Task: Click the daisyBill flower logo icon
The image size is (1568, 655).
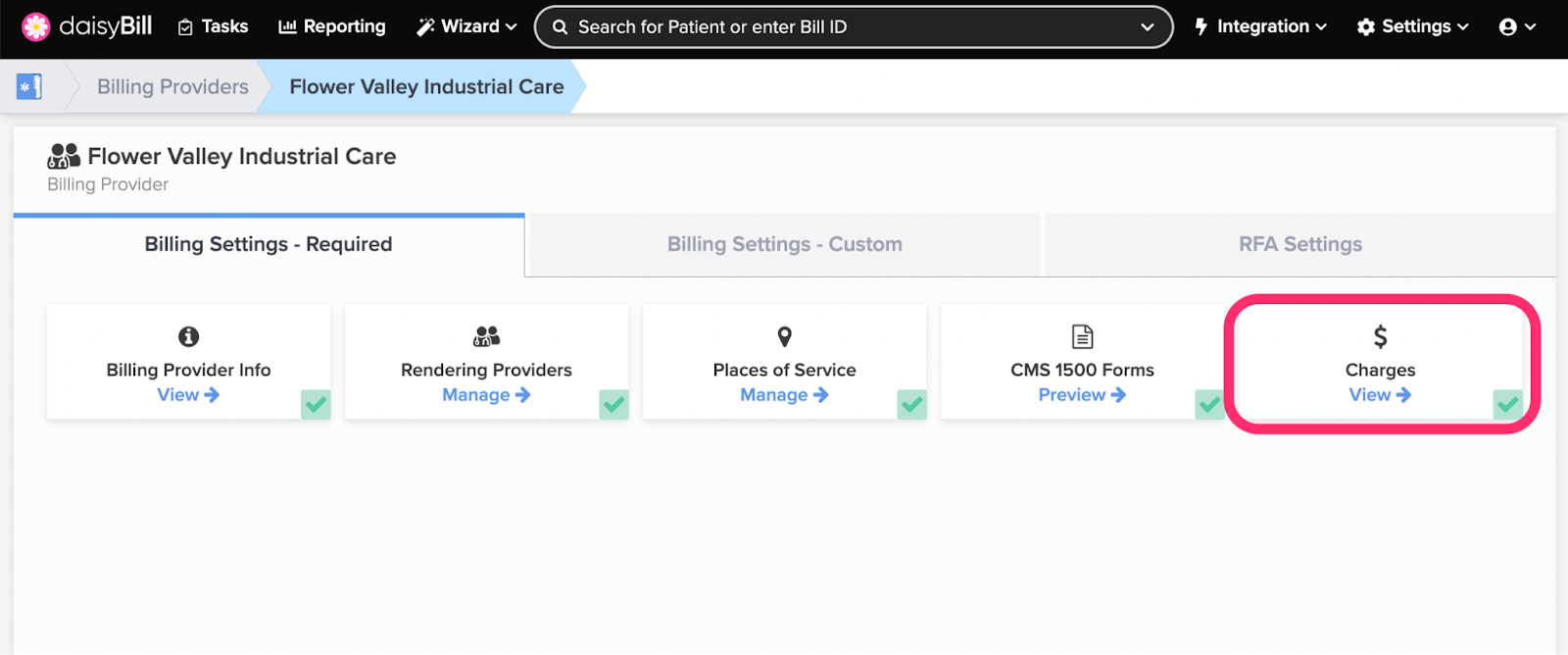Action: click(x=36, y=26)
